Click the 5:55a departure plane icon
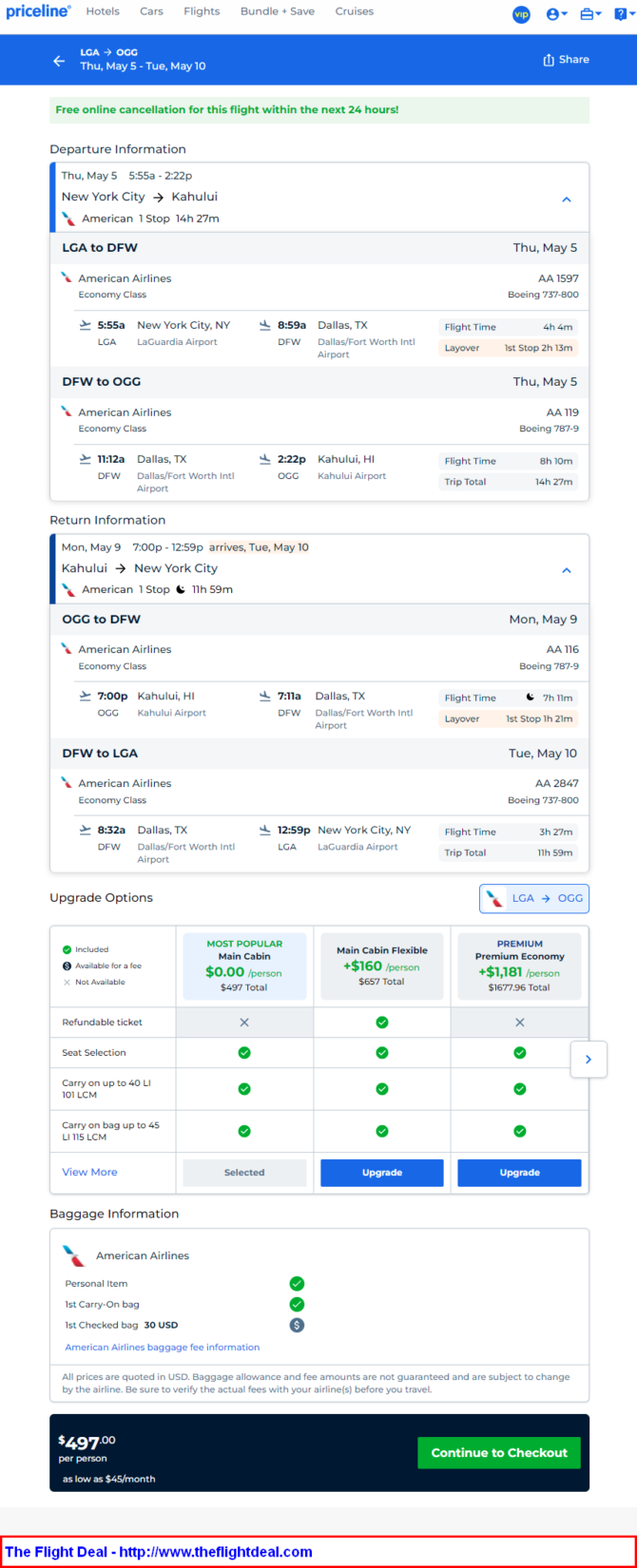 [x=86, y=325]
